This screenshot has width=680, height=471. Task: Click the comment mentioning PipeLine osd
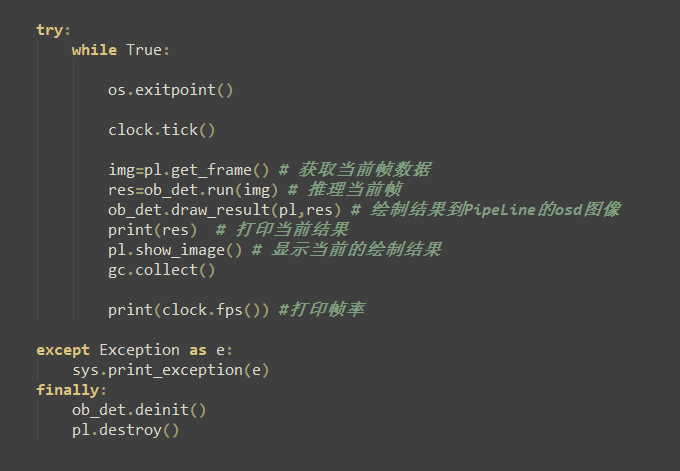[x=486, y=210]
